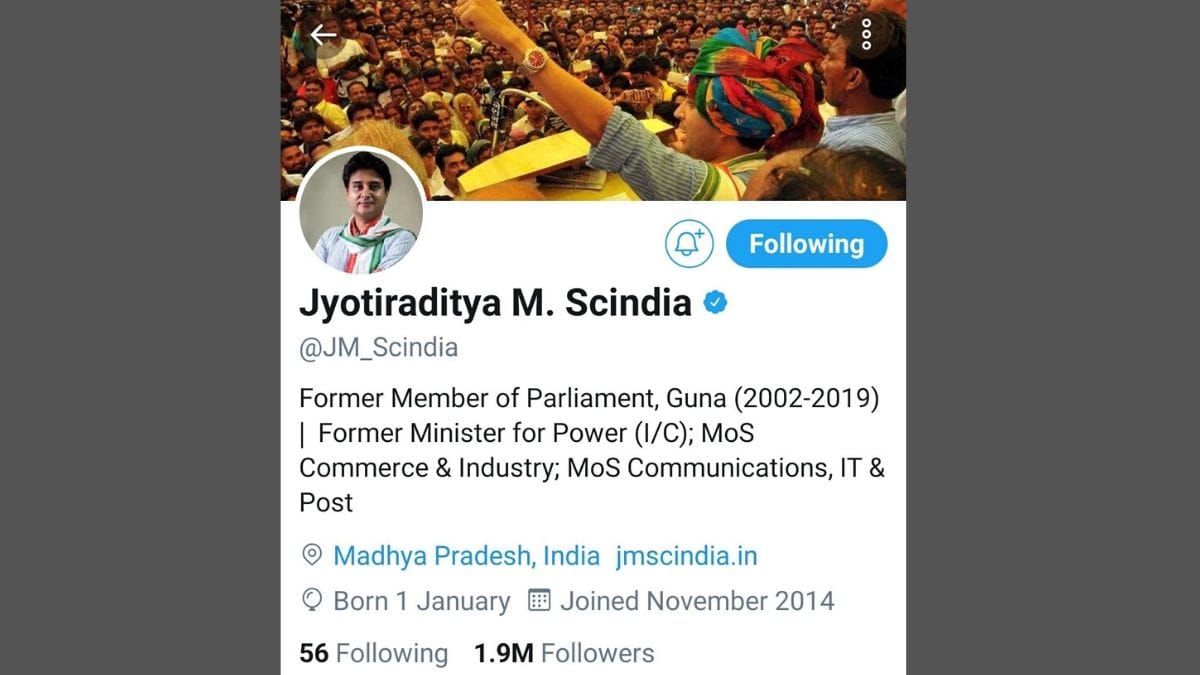Select the Madhya Pradesh, India location
1200x675 pixels.
coord(466,556)
